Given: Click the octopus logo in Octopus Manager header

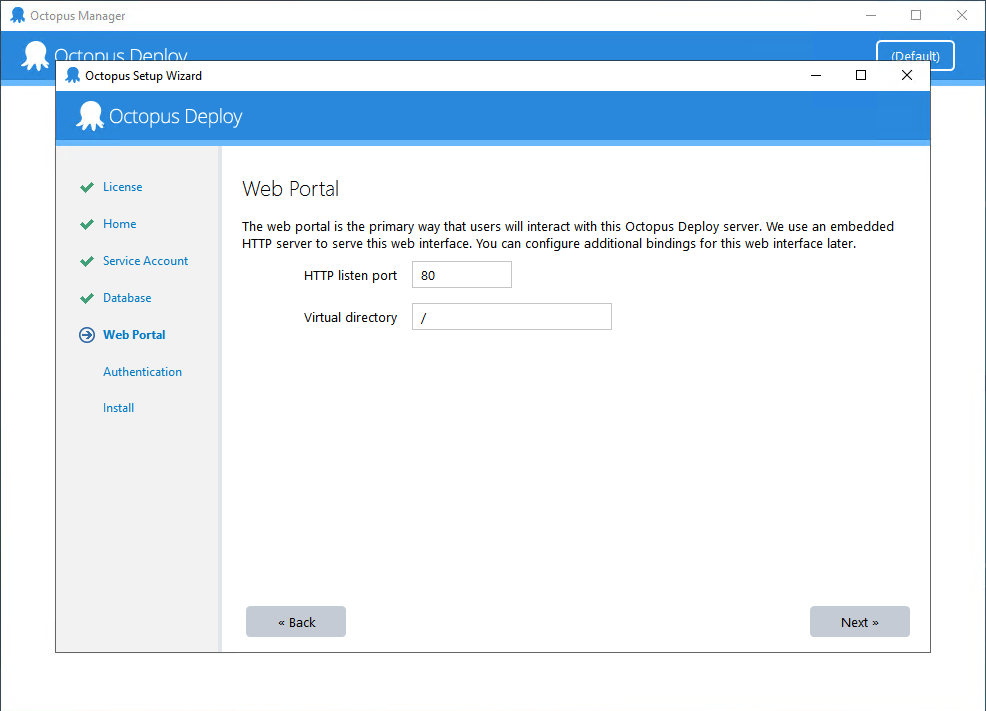Looking at the screenshot, I should click(x=35, y=55).
